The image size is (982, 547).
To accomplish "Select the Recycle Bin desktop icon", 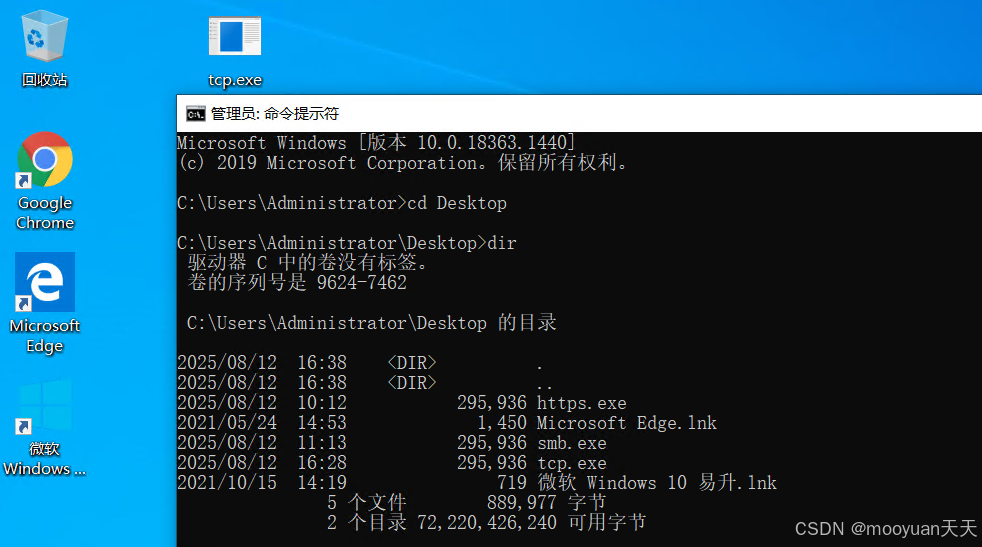I will click(44, 49).
